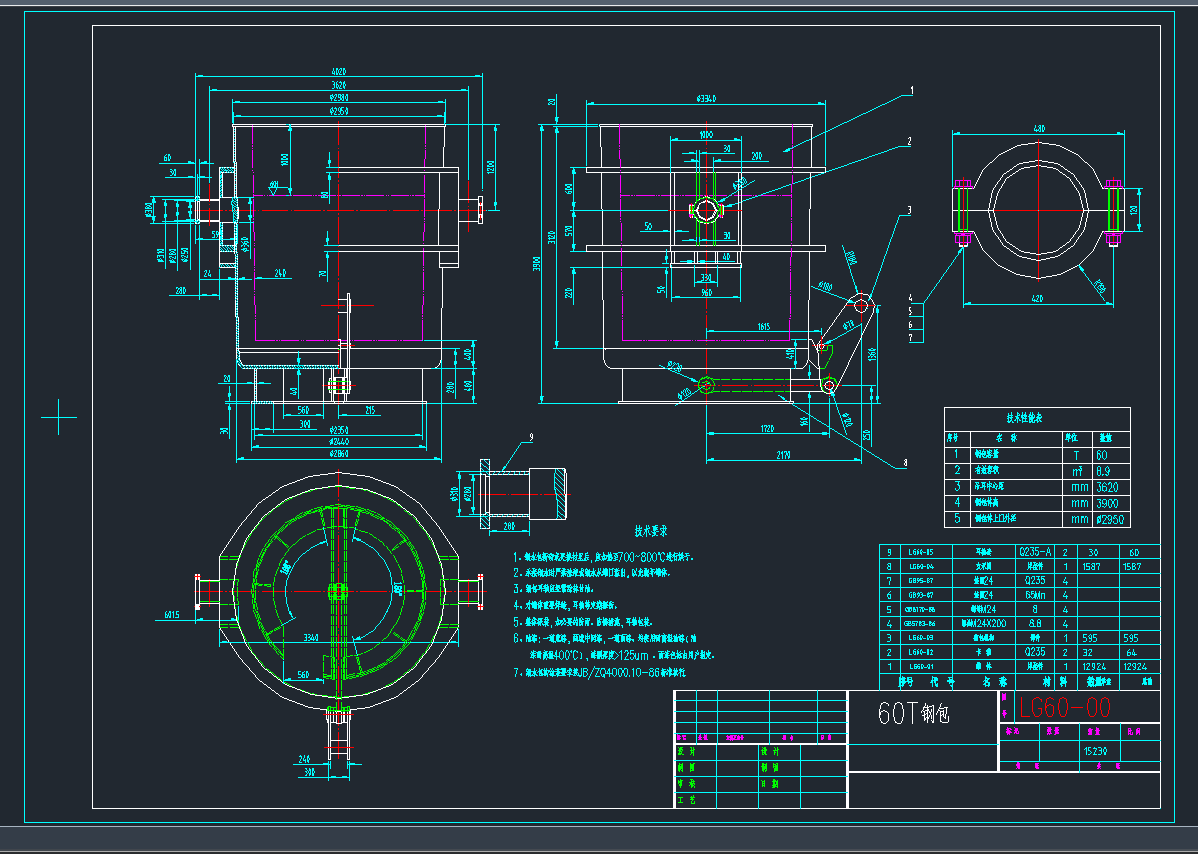Select the ø2950 value in technical table

[1110, 519]
